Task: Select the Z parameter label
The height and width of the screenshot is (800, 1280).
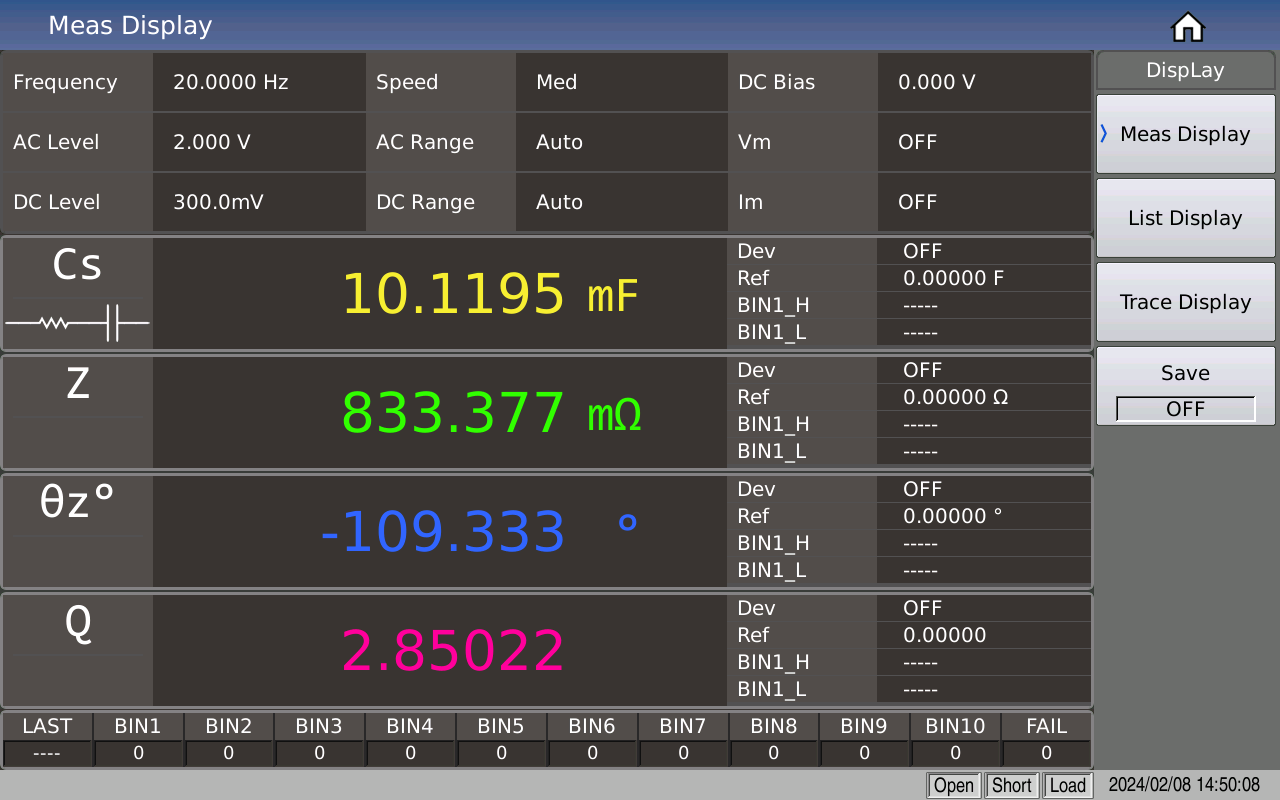Action: [x=78, y=384]
